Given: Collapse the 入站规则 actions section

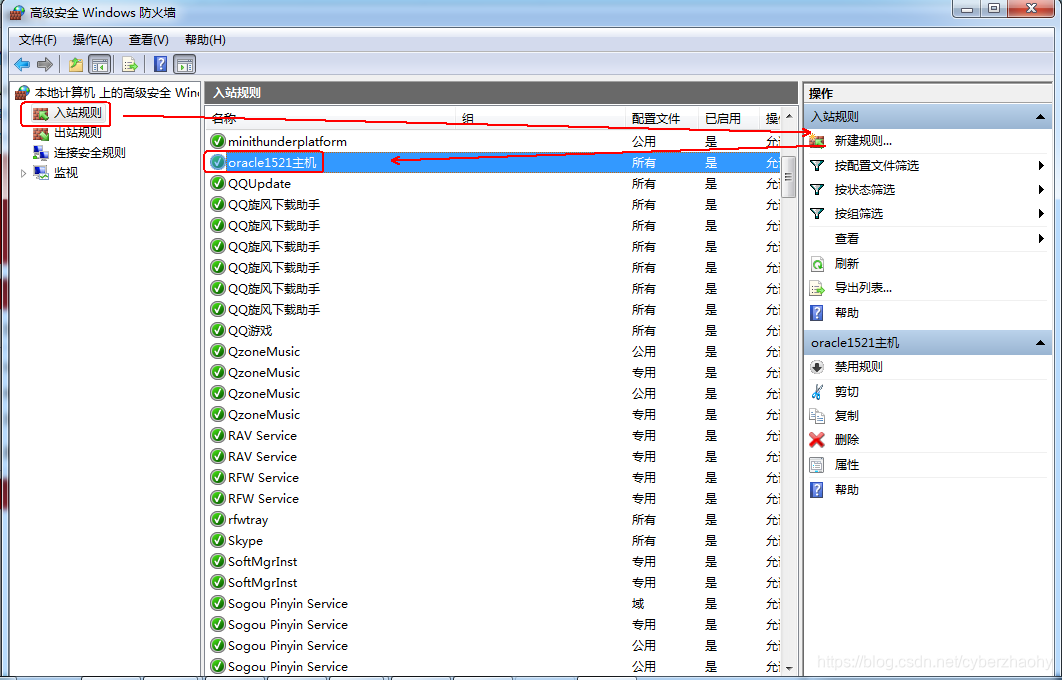Looking at the screenshot, I should coord(1040,117).
